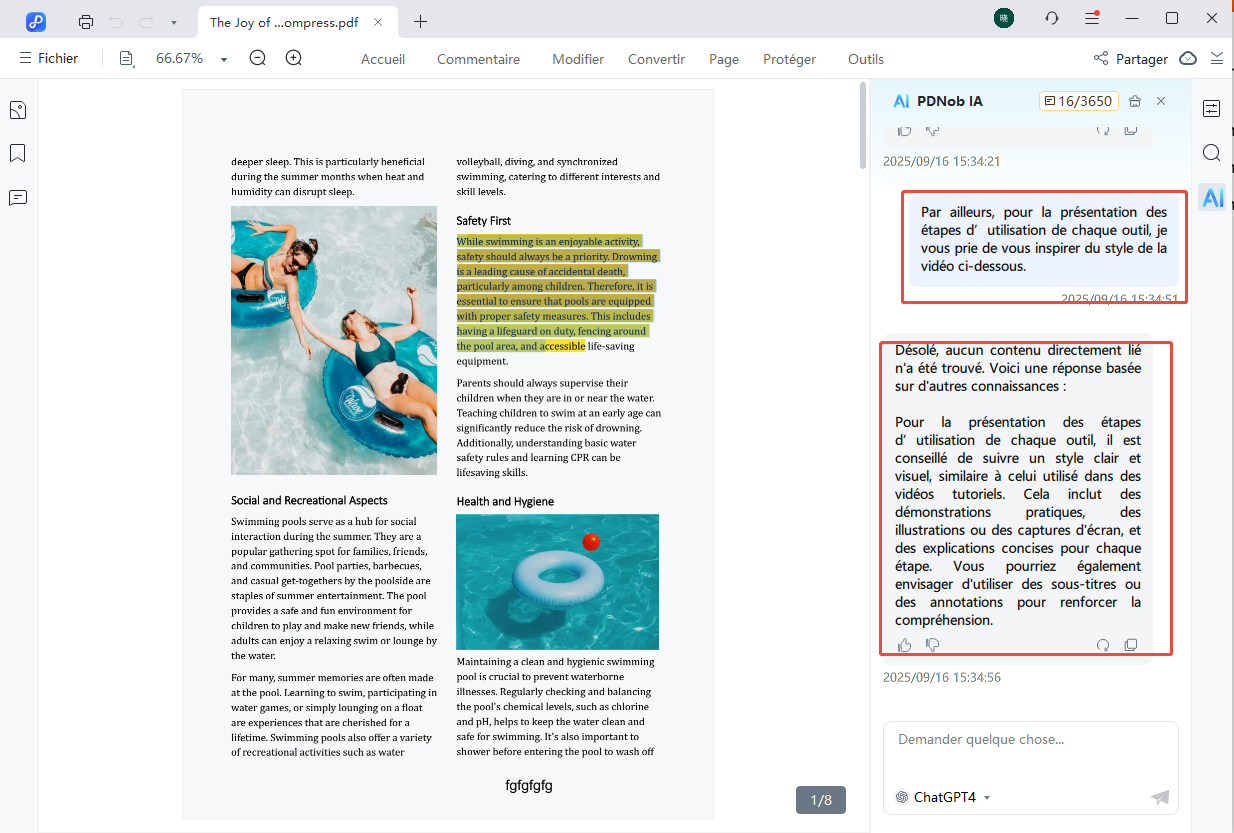Switch to the Commentaire tab
The image size is (1234, 833).
click(x=478, y=59)
